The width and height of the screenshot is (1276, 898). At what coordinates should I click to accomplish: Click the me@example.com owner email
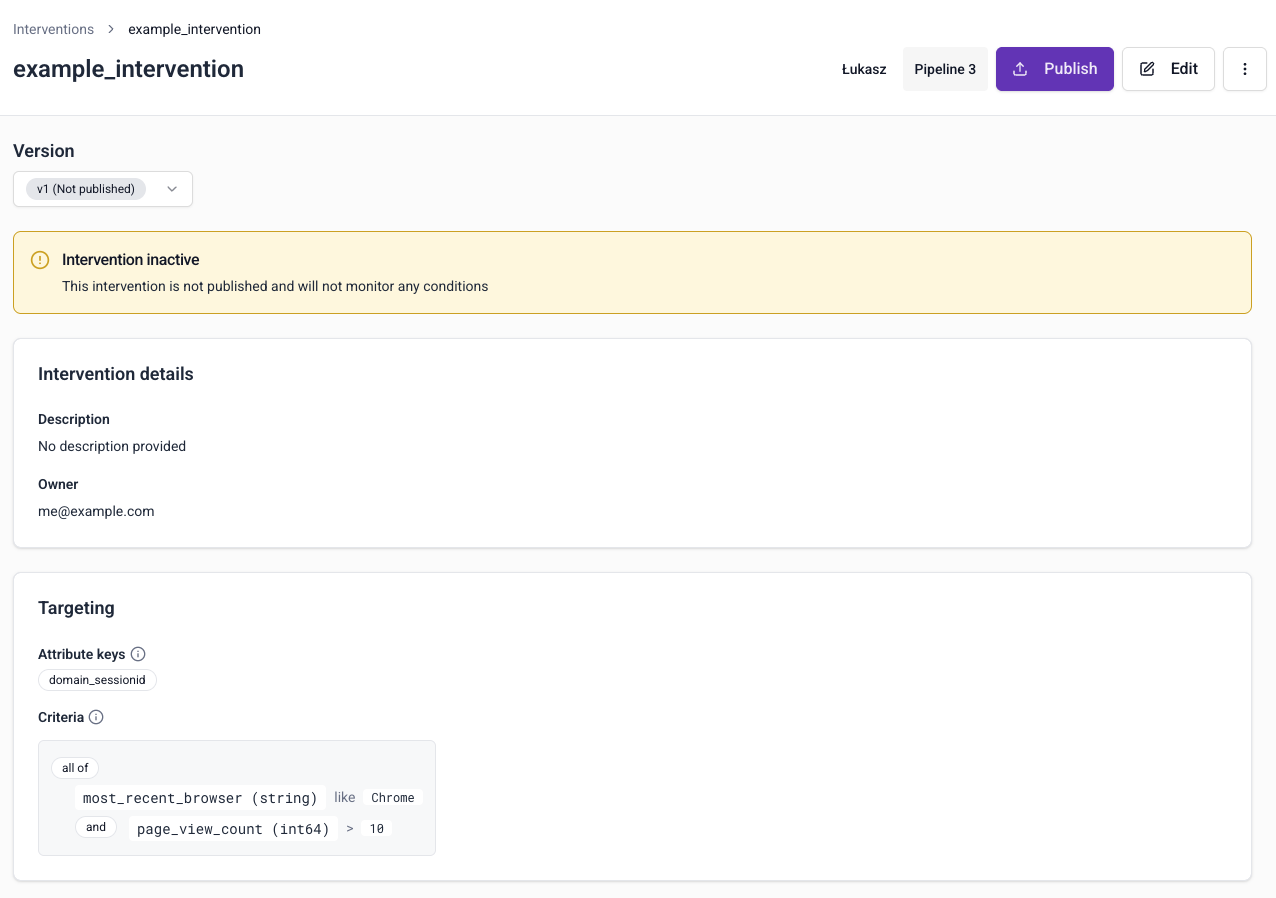coord(96,511)
